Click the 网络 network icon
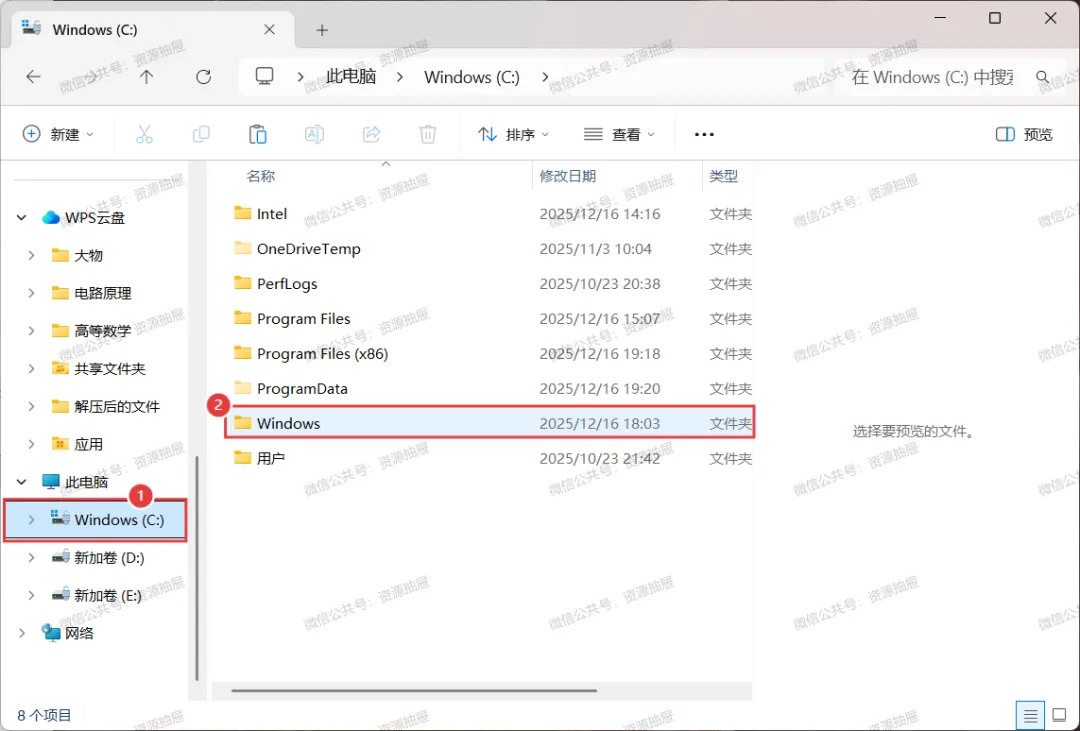Viewport: 1080px width, 731px height. pyautogui.click(x=51, y=632)
